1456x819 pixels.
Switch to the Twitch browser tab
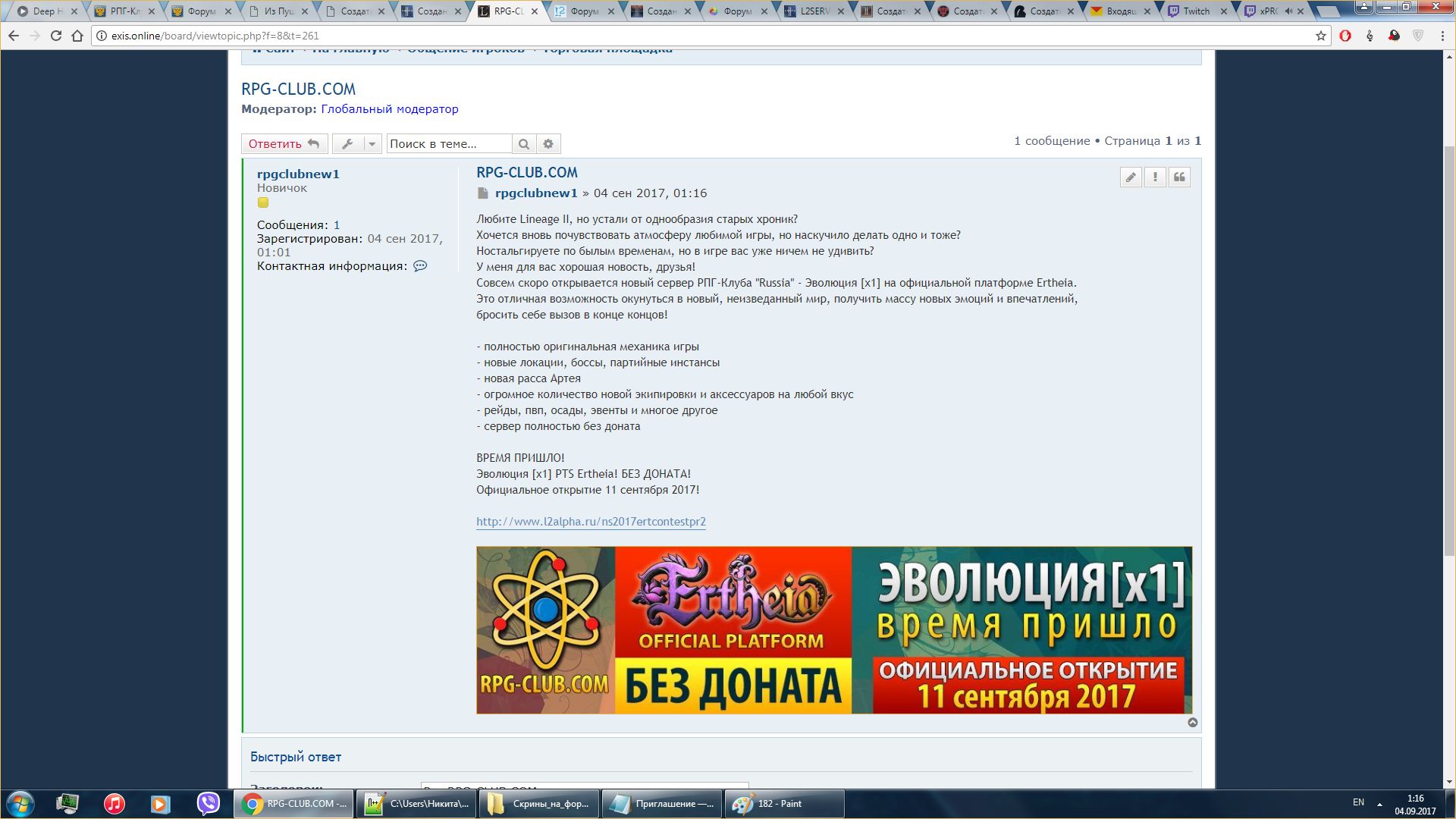(x=1197, y=11)
